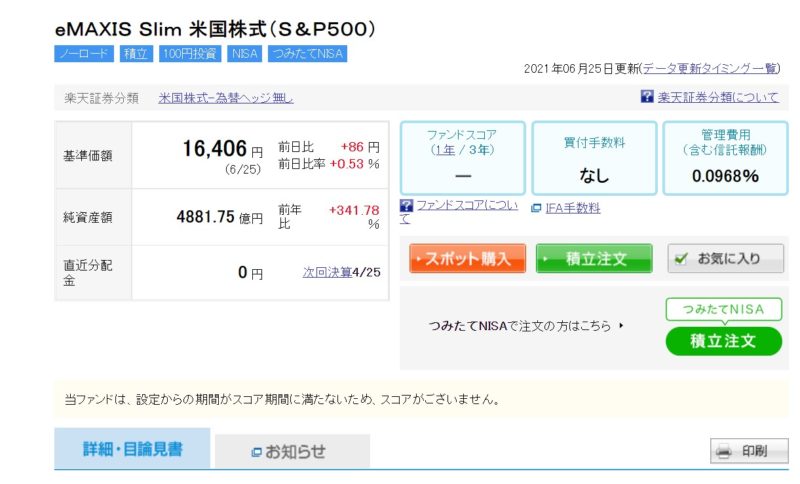
Task: Click the 次回決算 link
Action: pyautogui.click(x=327, y=272)
